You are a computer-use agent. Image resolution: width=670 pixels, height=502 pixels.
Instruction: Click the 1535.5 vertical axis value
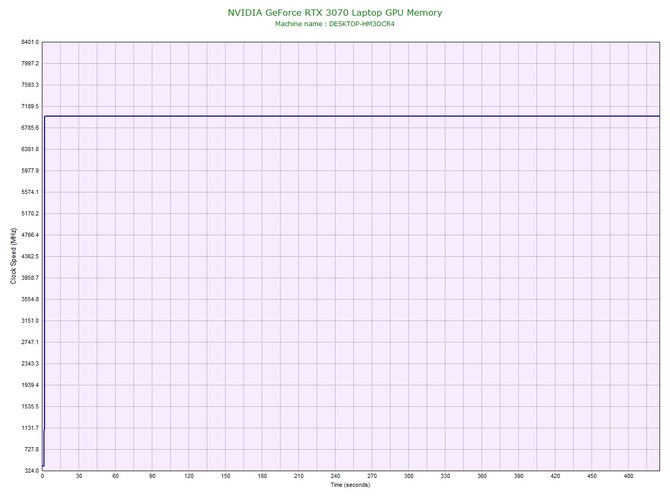tap(30, 406)
